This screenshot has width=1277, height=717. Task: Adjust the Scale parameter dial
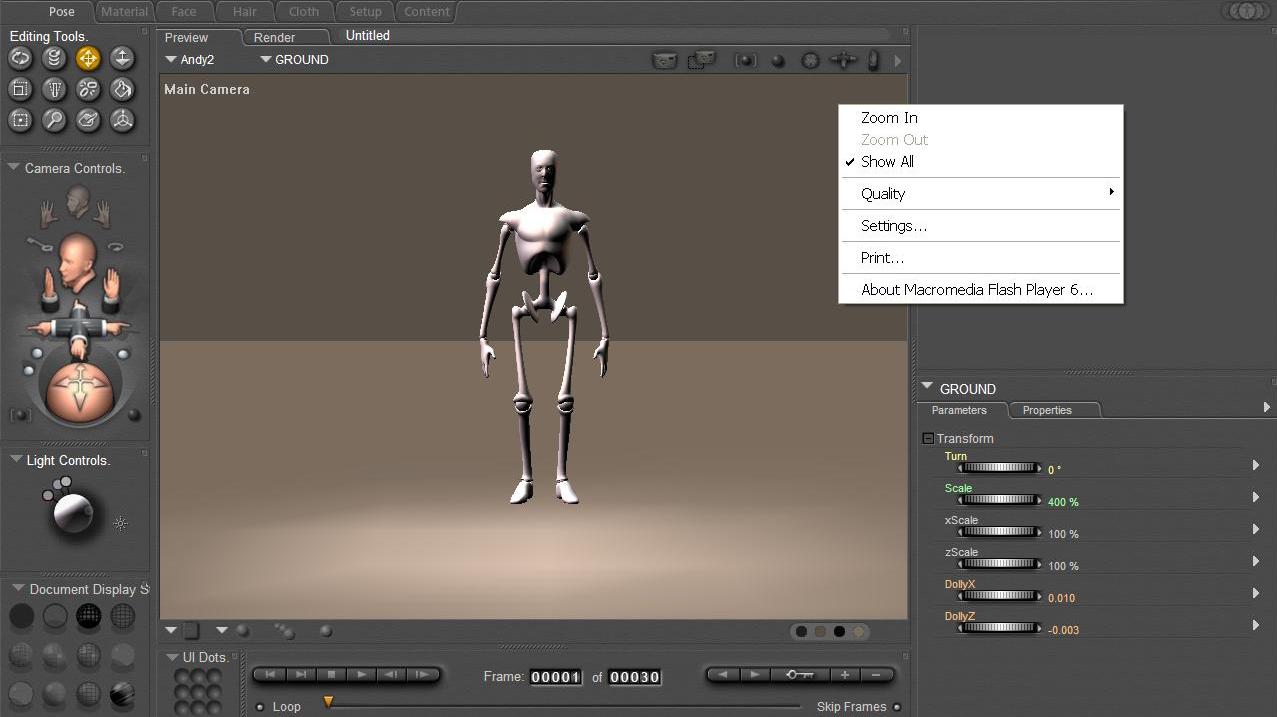coord(999,500)
